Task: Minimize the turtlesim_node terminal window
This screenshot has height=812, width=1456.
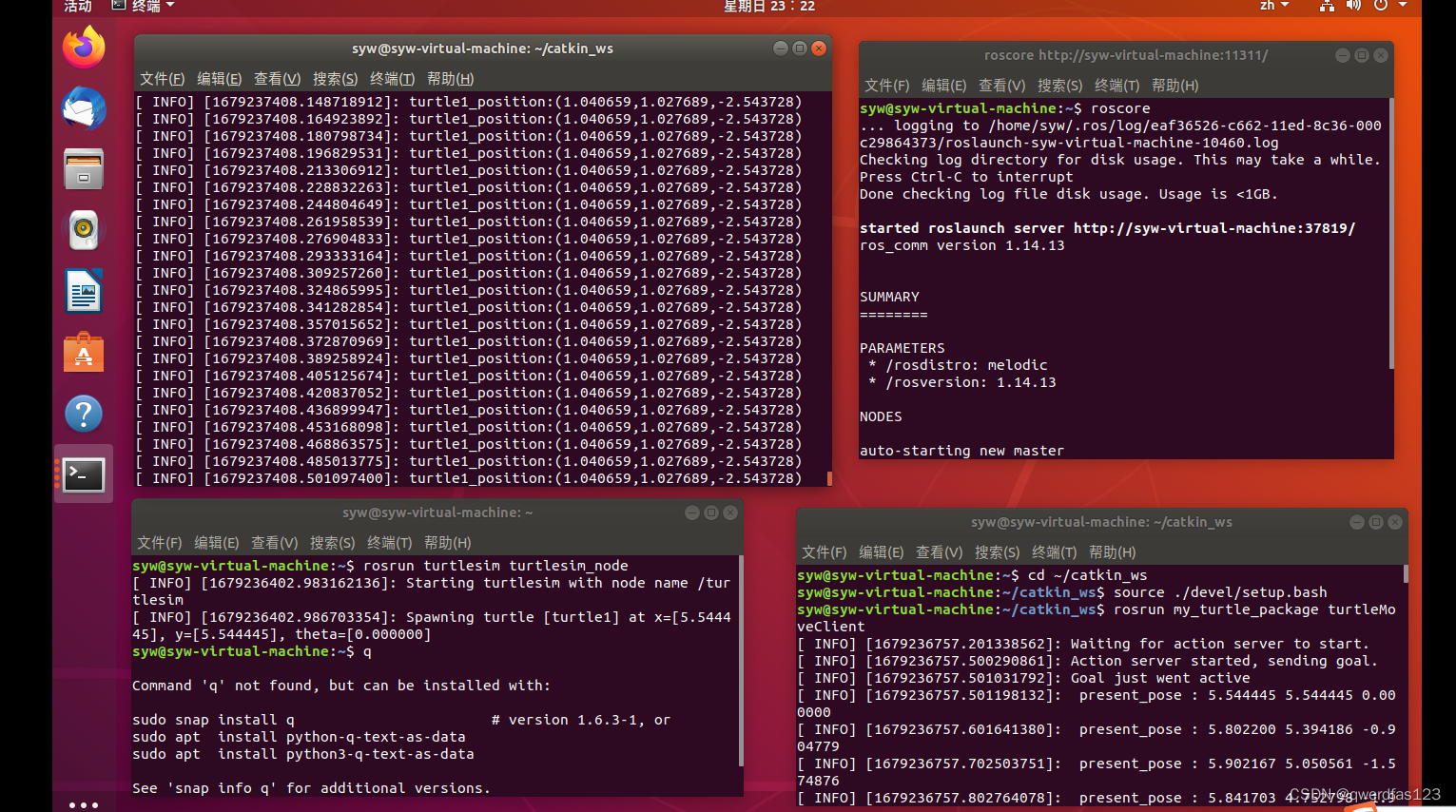Action: [x=692, y=512]
